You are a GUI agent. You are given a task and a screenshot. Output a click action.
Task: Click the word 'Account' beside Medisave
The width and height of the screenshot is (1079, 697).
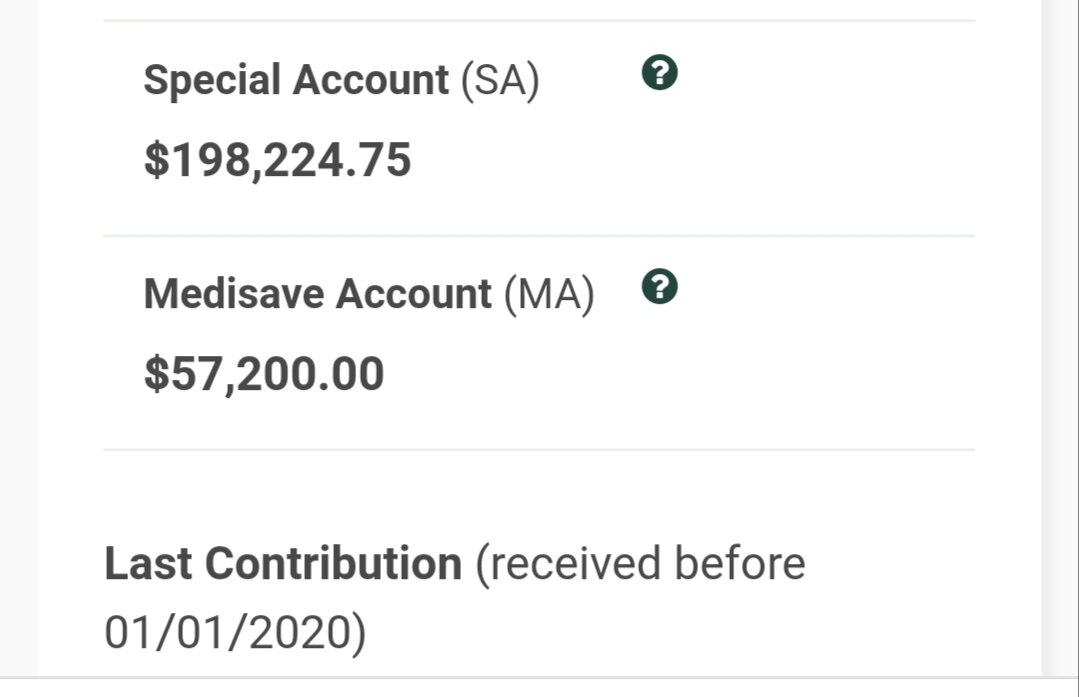[413, 294]
